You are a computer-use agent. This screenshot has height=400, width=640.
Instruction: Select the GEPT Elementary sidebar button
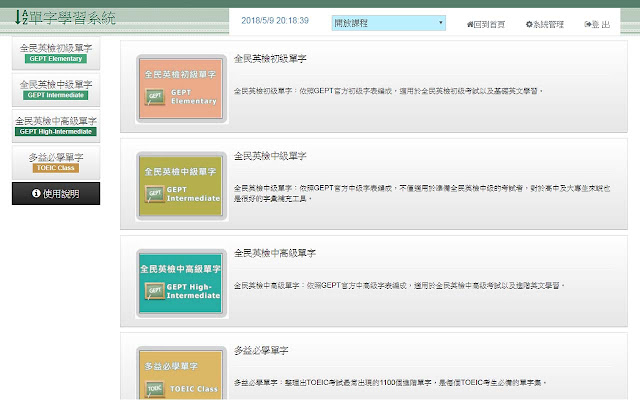coord(56,53)
